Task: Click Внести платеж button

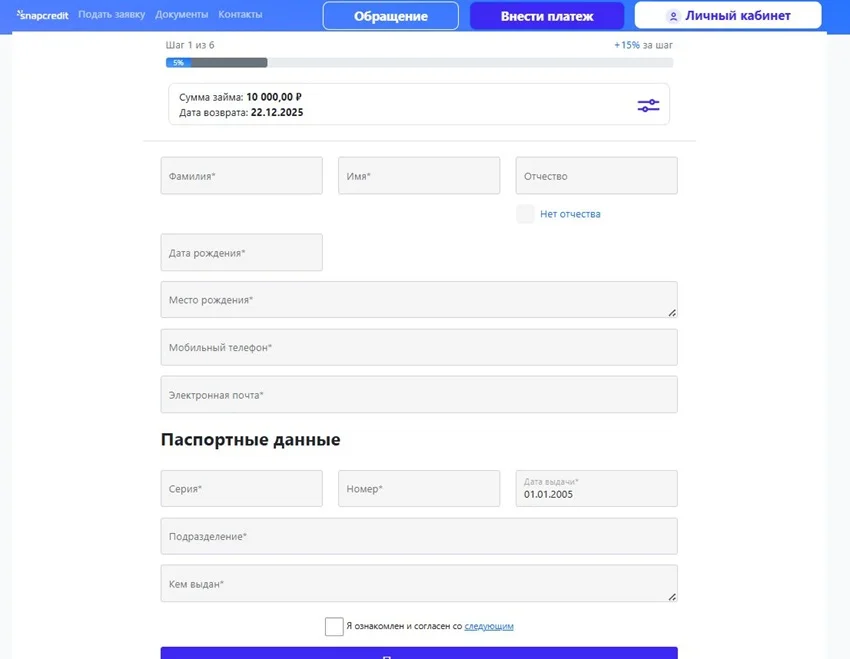Action: pyautogui.click(x=547, y=16)
